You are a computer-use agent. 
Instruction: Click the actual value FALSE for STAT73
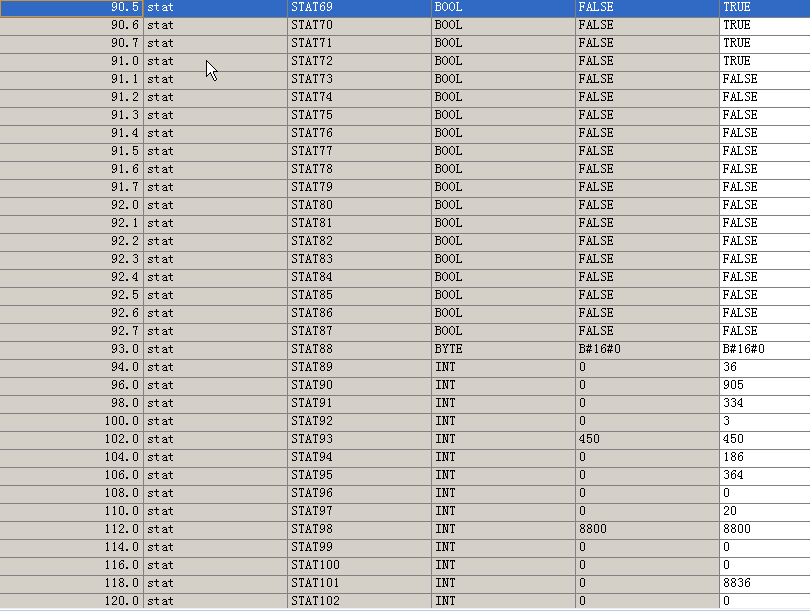[764, 79]
